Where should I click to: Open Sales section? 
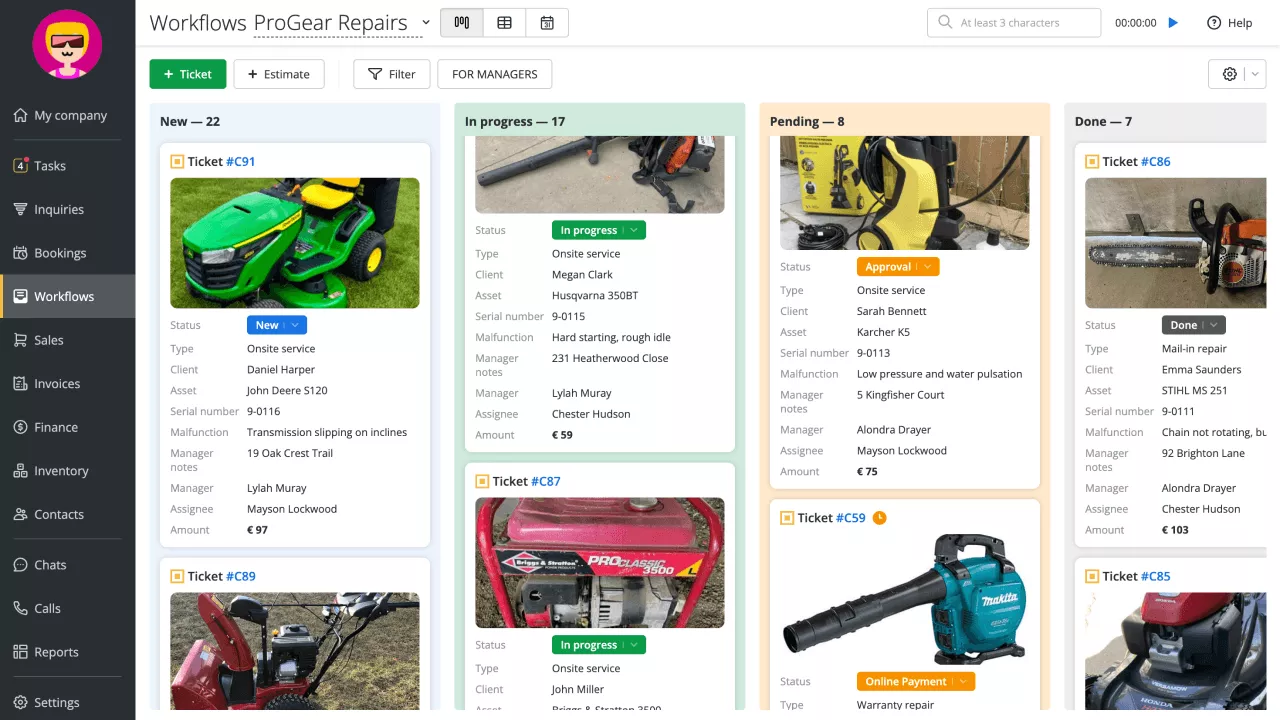[x=68, y=340]
